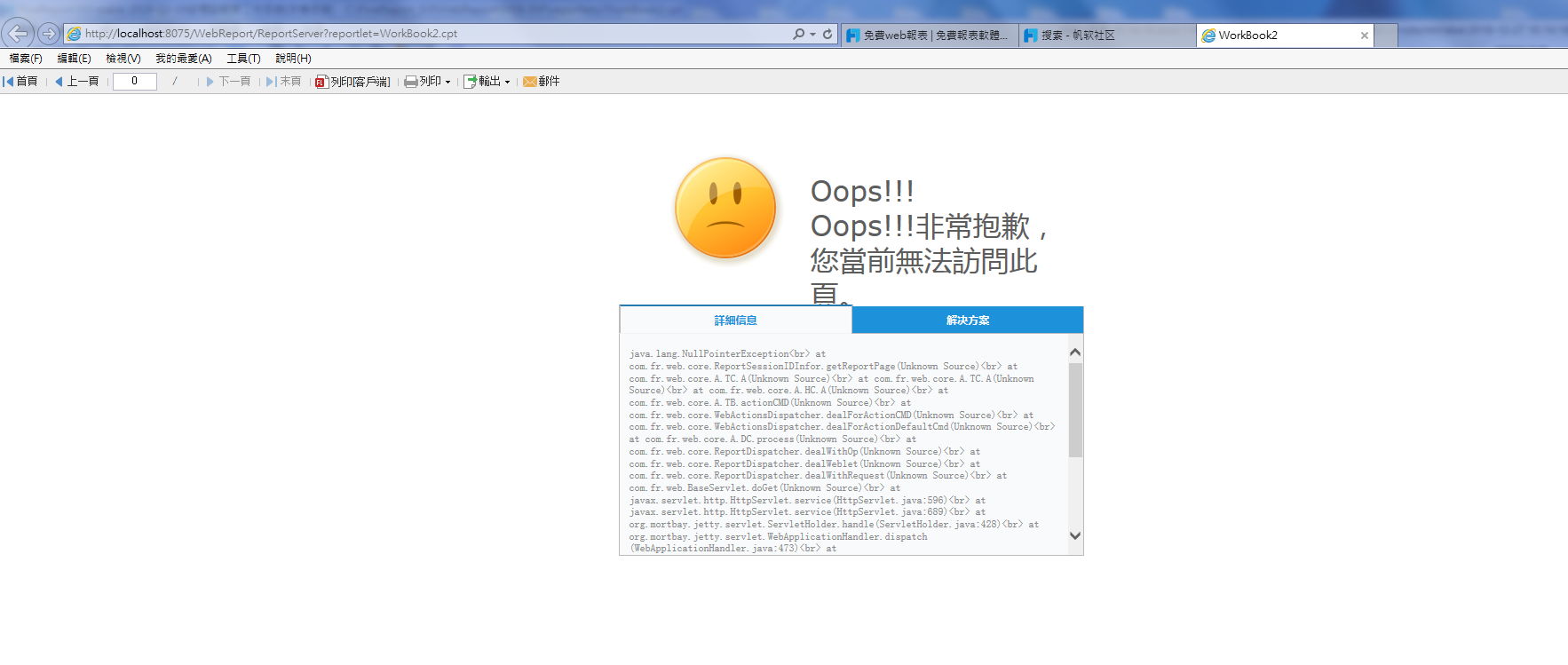Screen dimensions: 1568x665
Task: Click the stack trace scroll up arrow
Action: (1075, 352)
